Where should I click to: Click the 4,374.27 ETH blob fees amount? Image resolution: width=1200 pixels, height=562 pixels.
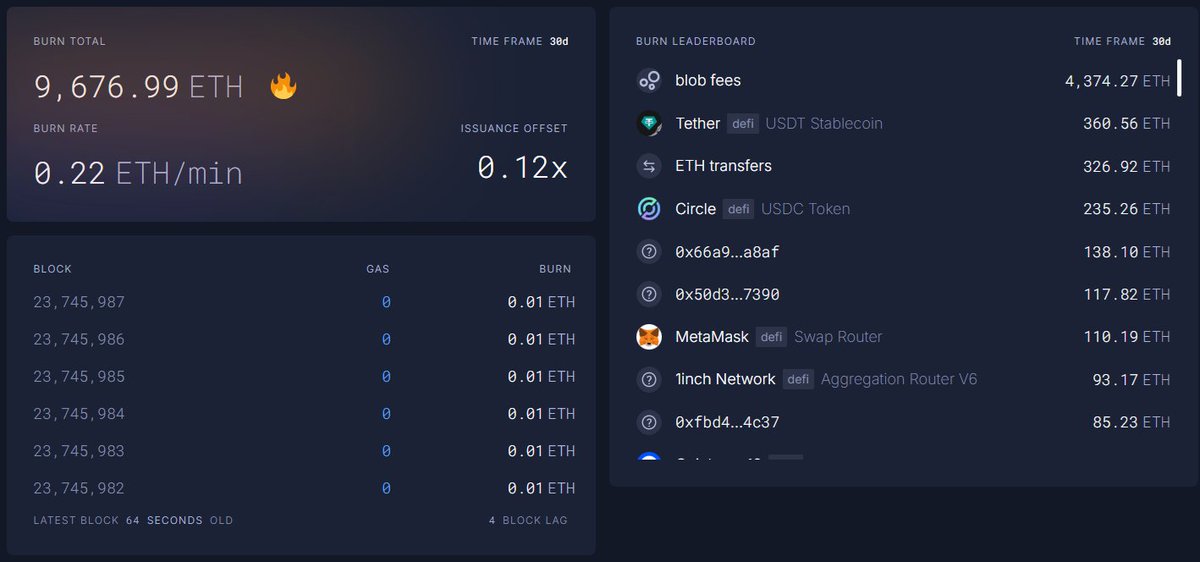1117,81
